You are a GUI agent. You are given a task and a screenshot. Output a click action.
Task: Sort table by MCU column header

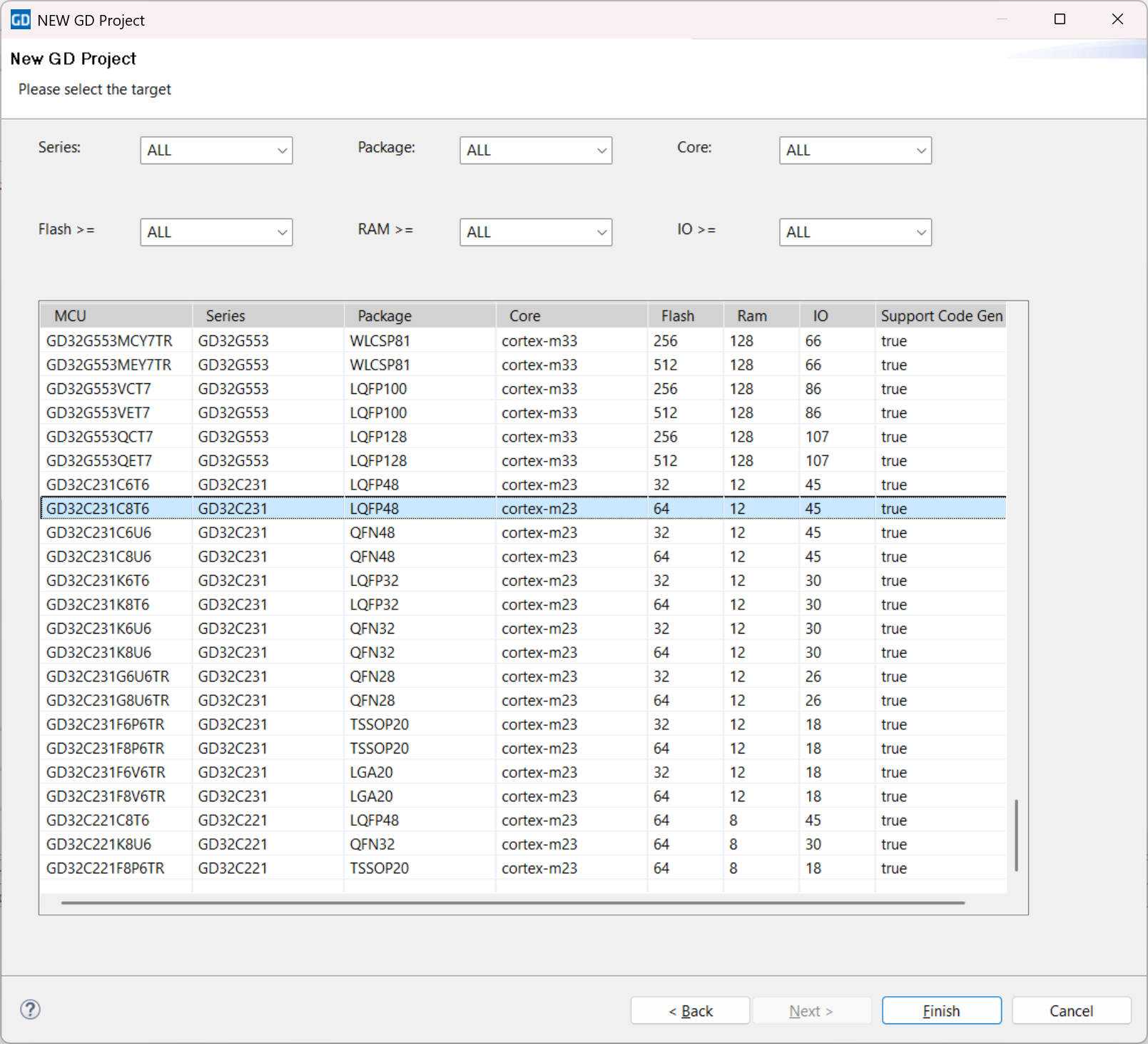116,315
